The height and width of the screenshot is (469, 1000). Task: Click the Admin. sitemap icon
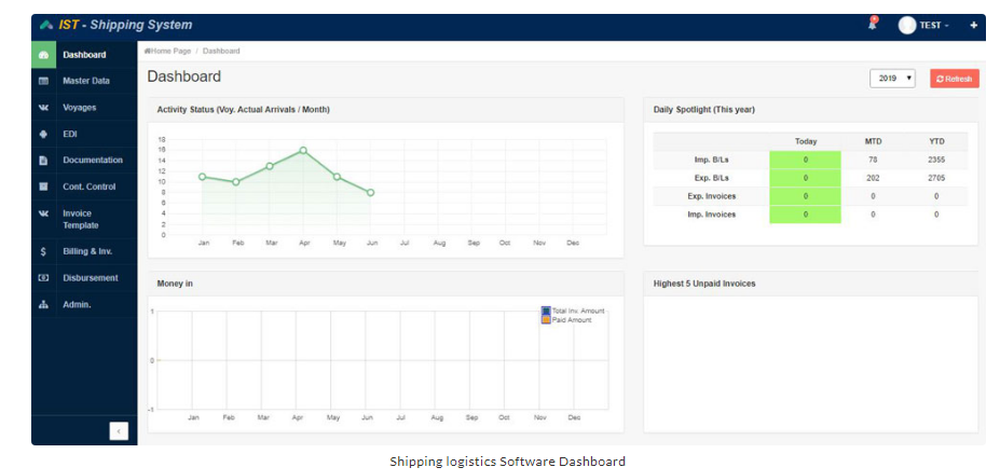(x=43, y=305)
